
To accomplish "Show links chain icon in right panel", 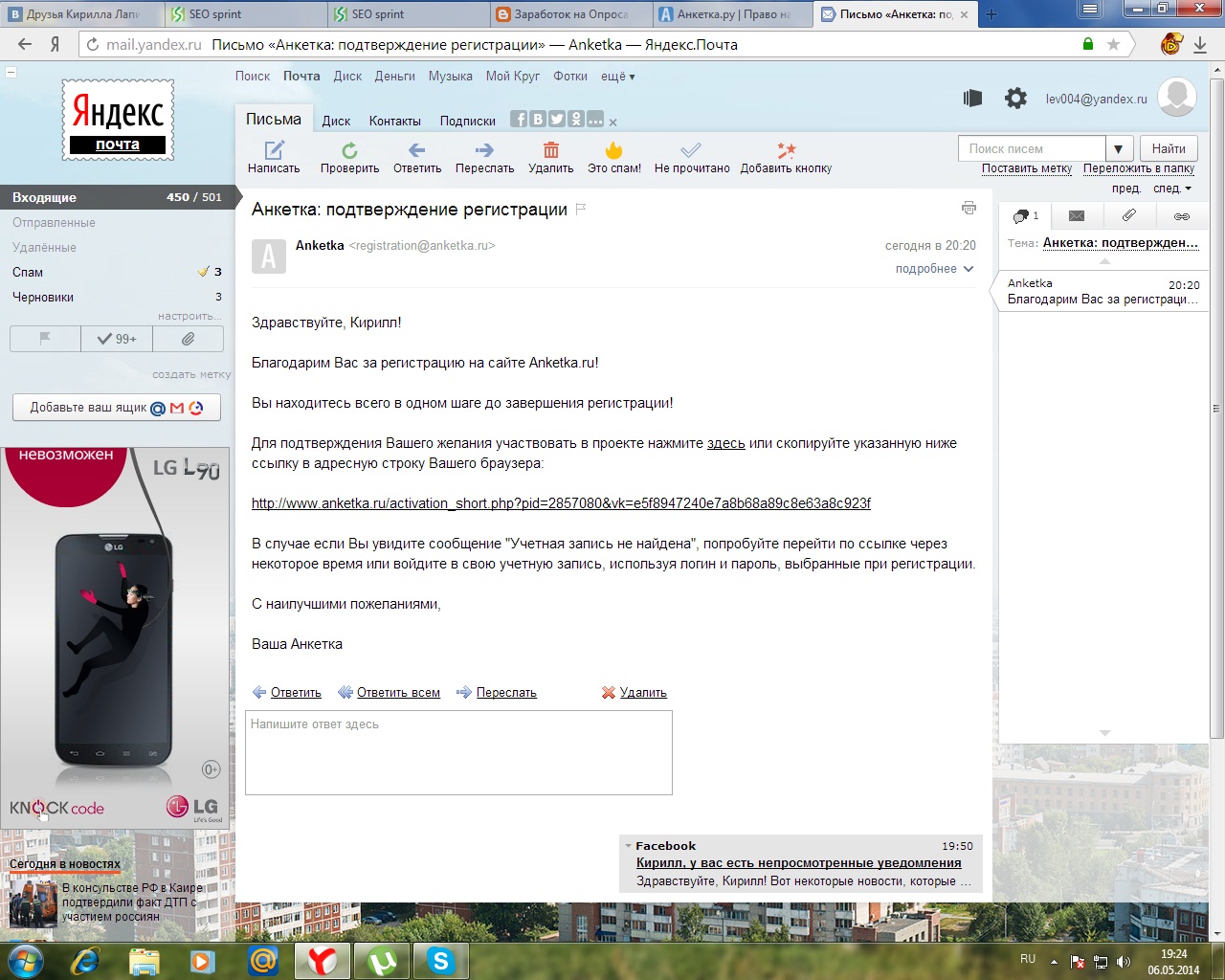I will pyautogui.click(x=1182, y=216).
